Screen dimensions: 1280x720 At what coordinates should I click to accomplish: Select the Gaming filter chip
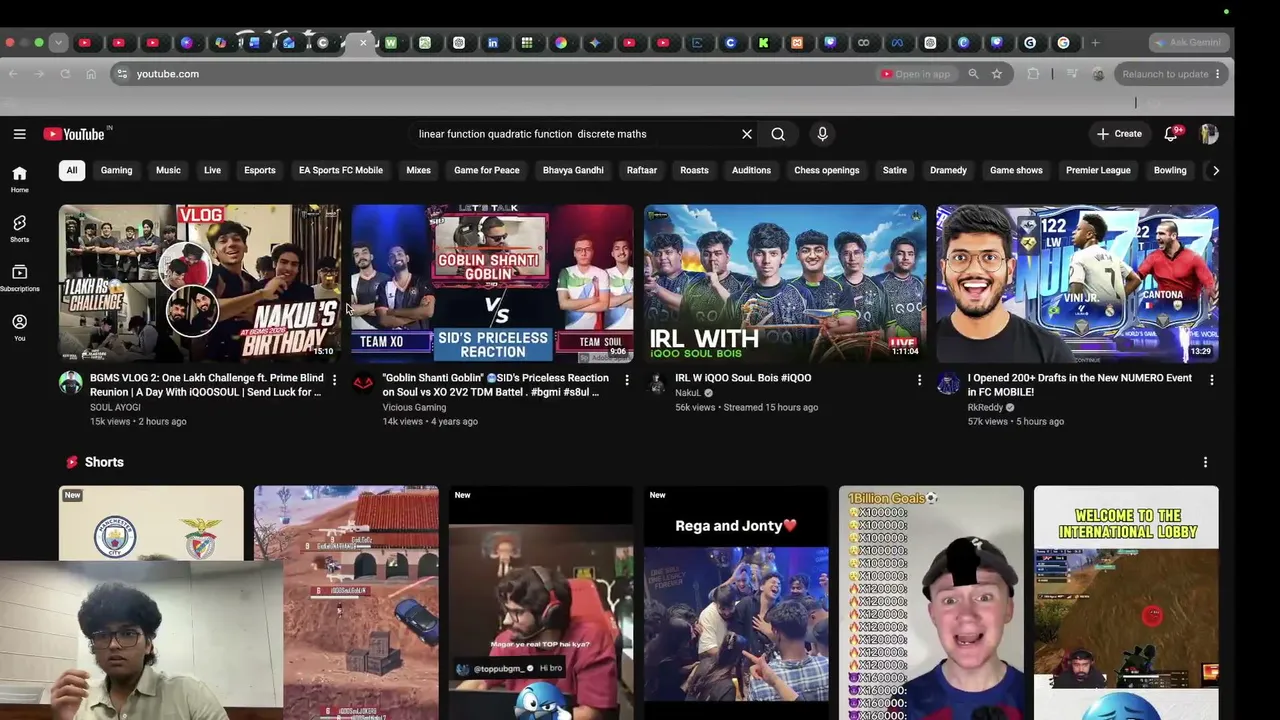pos(116,171)
